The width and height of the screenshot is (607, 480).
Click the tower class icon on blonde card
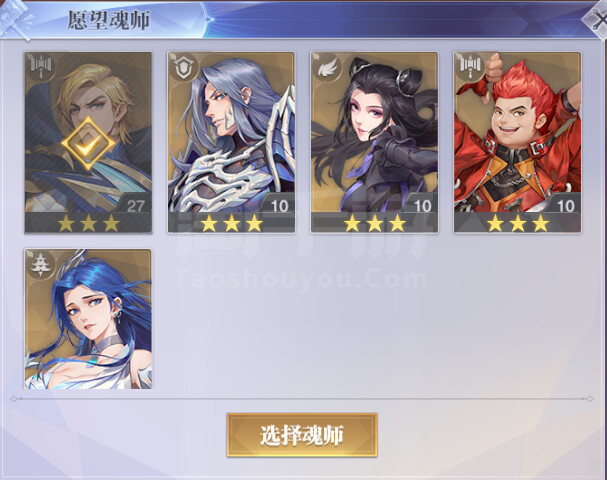click(40, 67)
